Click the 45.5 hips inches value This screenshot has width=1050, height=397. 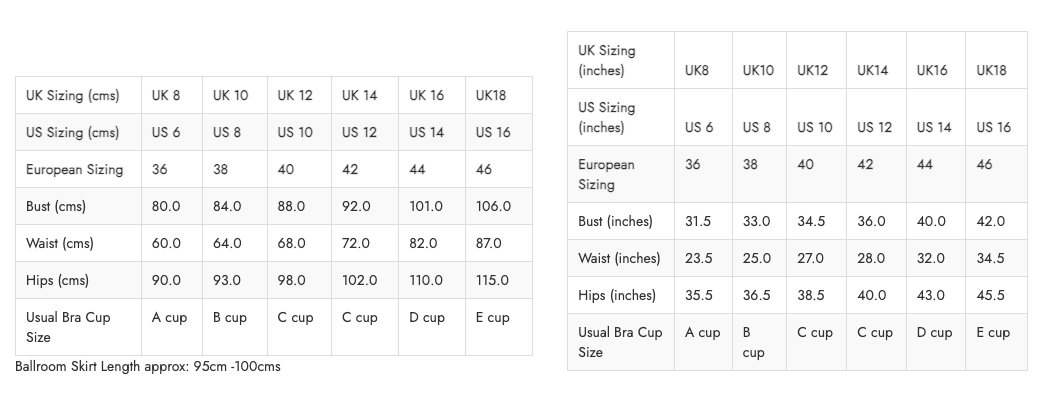[x=990, y=295]
